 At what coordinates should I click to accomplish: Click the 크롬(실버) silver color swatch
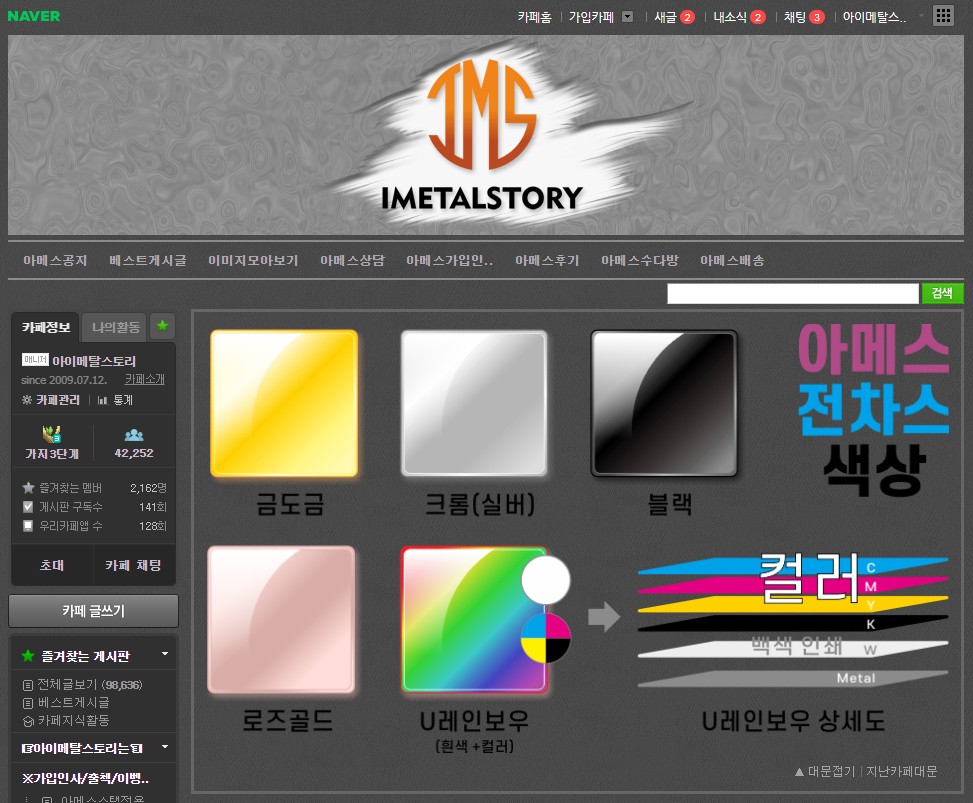(474, 403)
